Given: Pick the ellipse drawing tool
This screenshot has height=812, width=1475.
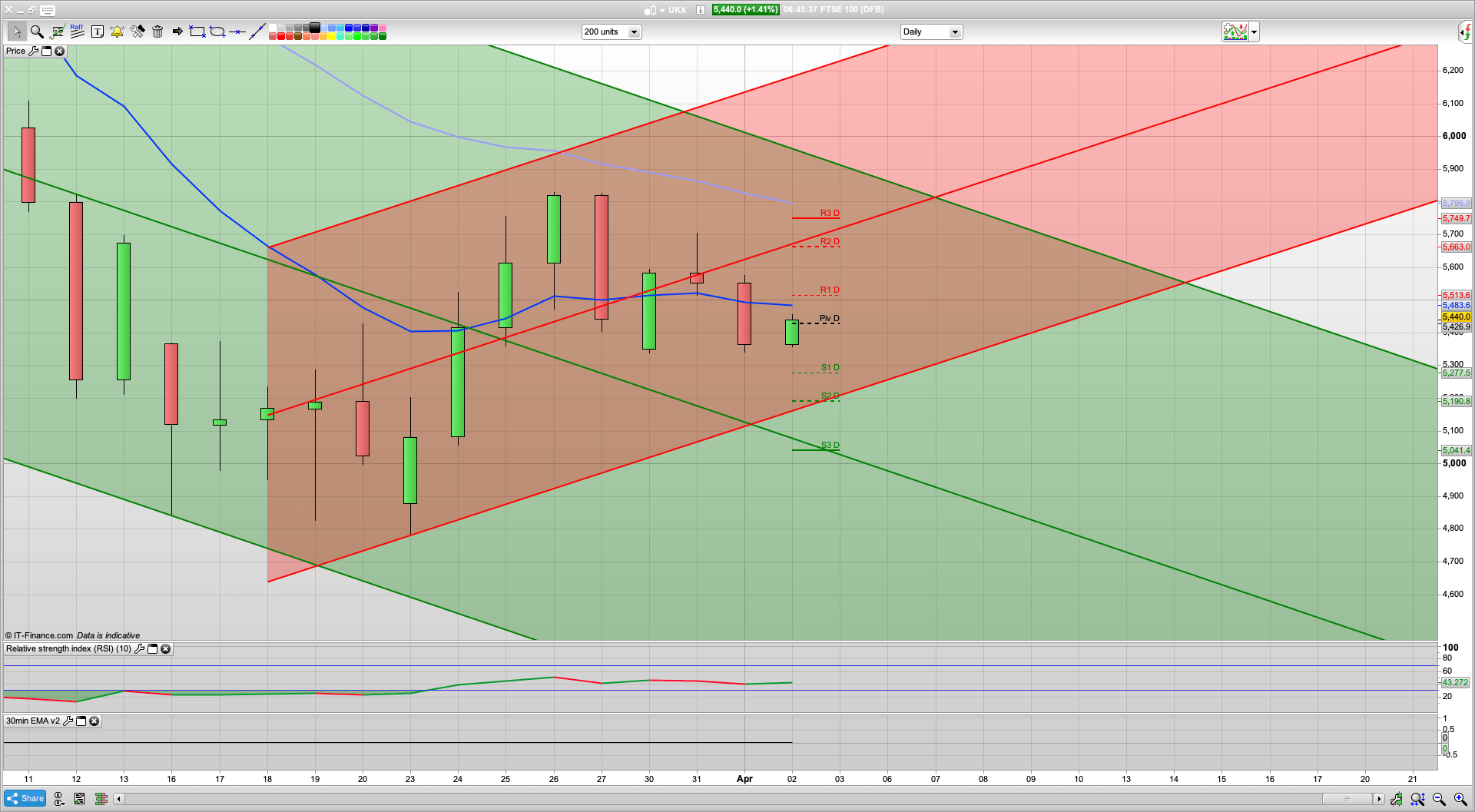Looking at the screenshot, I should pos(217,31).
